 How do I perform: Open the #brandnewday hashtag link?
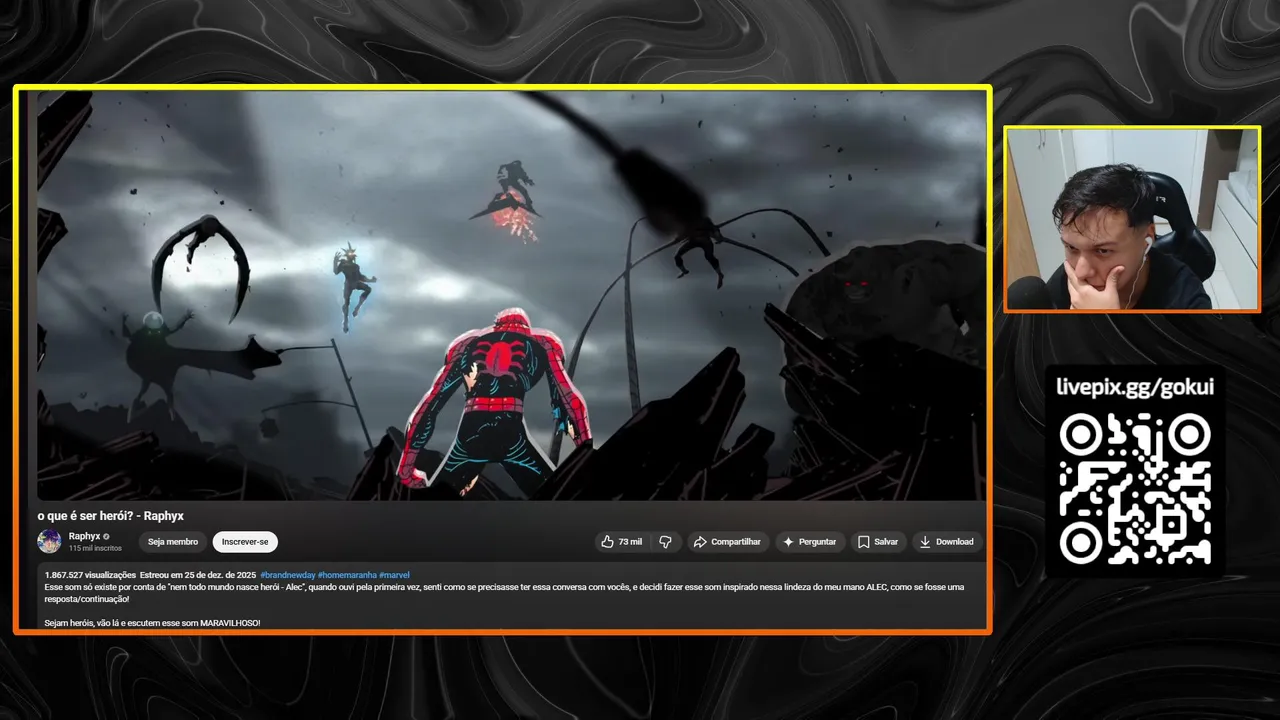288,575
